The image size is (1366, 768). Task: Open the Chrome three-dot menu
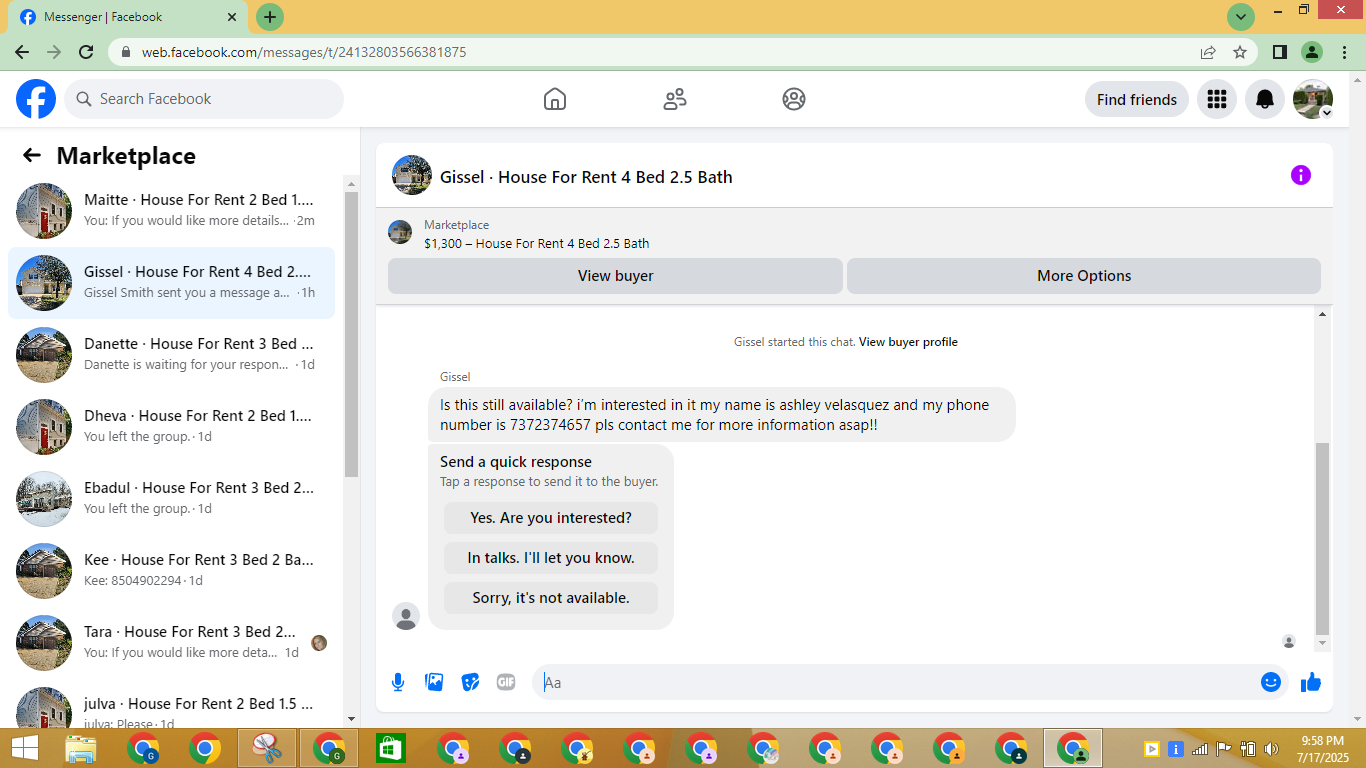[1343, 52]
